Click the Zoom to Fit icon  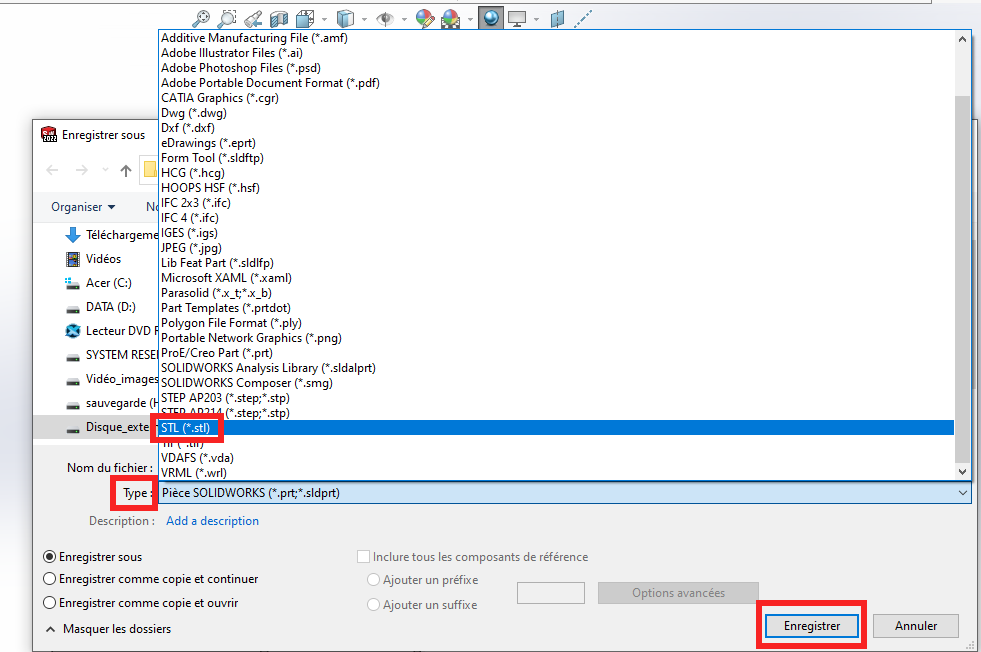tap(201, 18)
